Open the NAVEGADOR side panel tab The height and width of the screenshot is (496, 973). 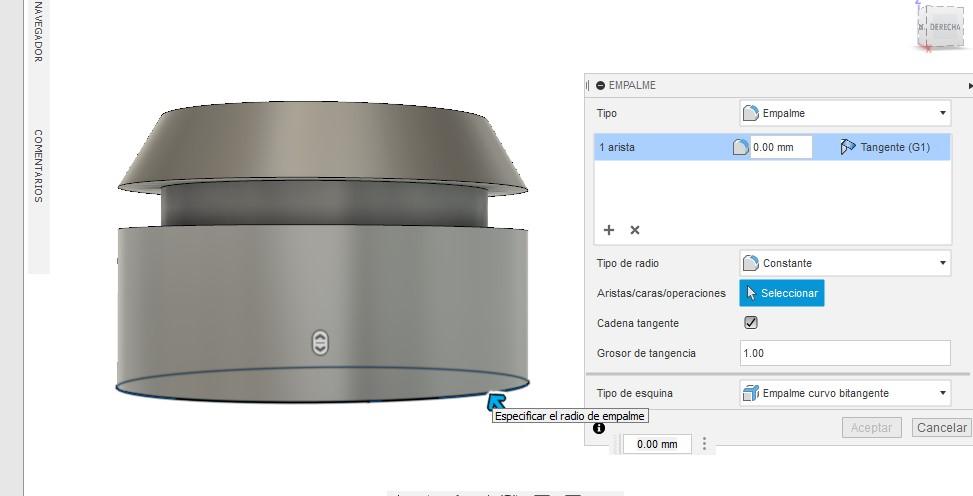point(38,31)
